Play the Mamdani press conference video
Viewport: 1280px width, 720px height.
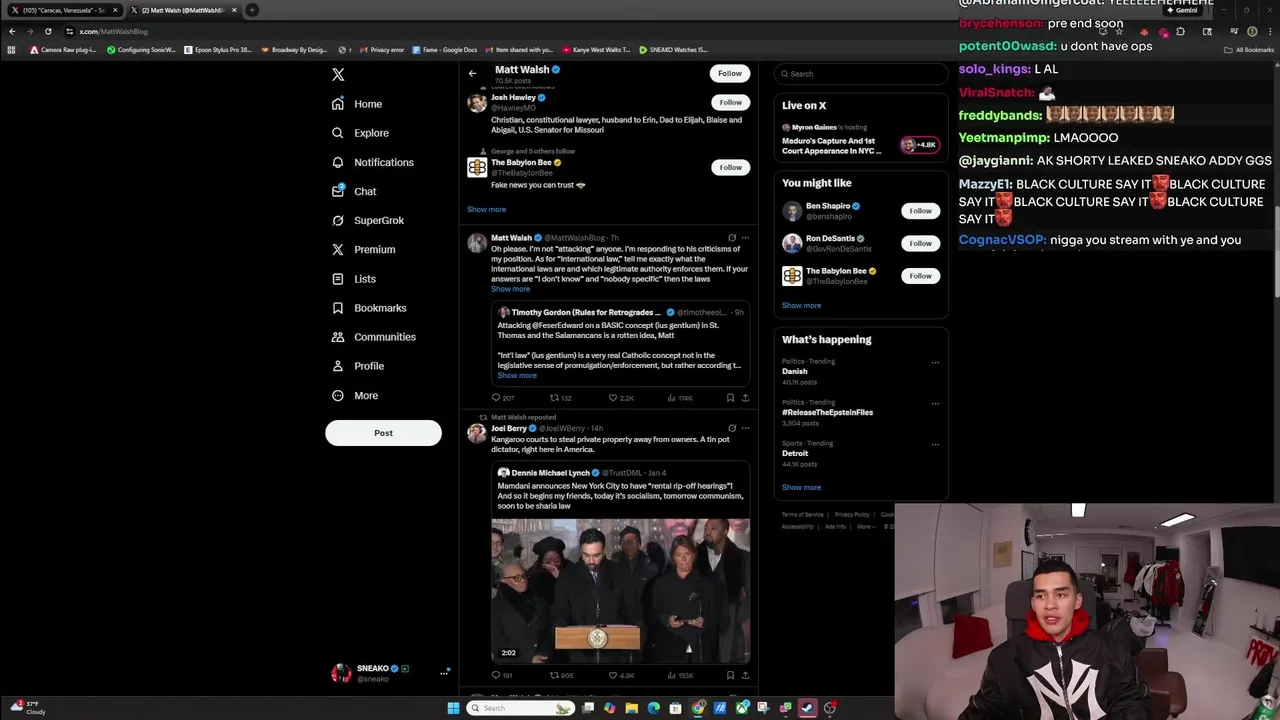click(620, 591)
